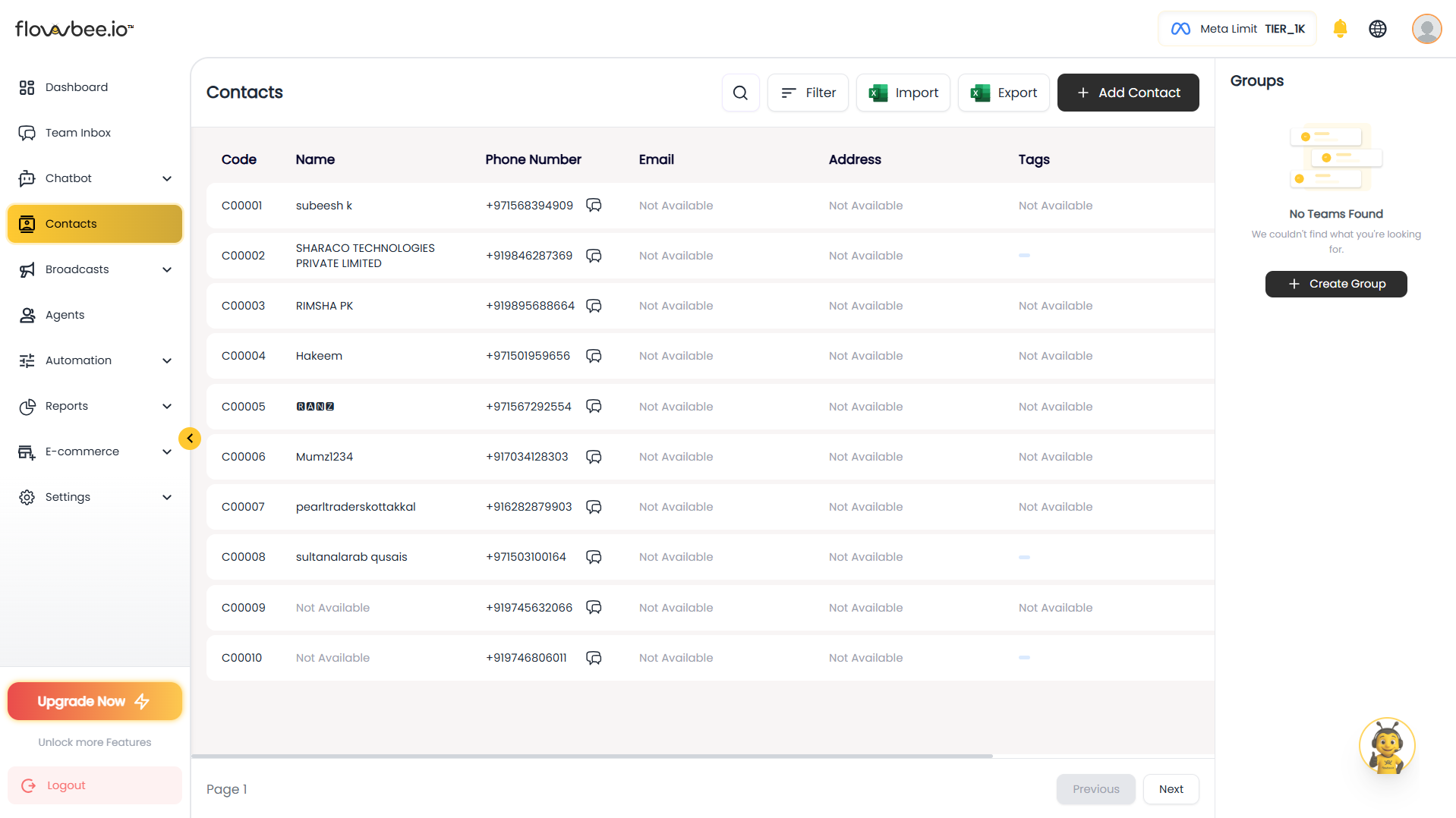The width and height of the screenshot is (1456, 818).
Task: Import contacts from Excel
Action: coord(903,93)
